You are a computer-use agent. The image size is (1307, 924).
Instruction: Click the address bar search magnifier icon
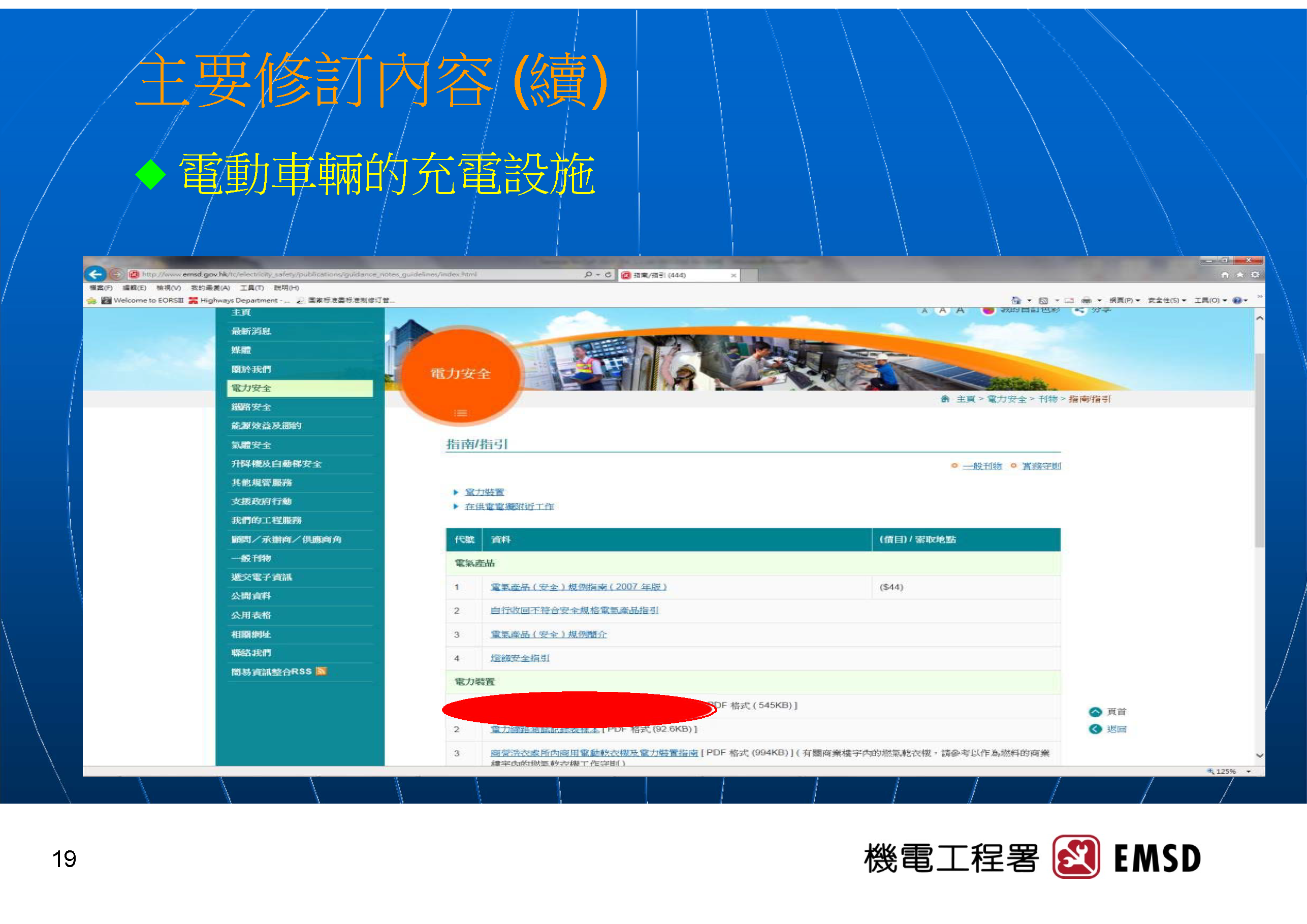[588, 274]
